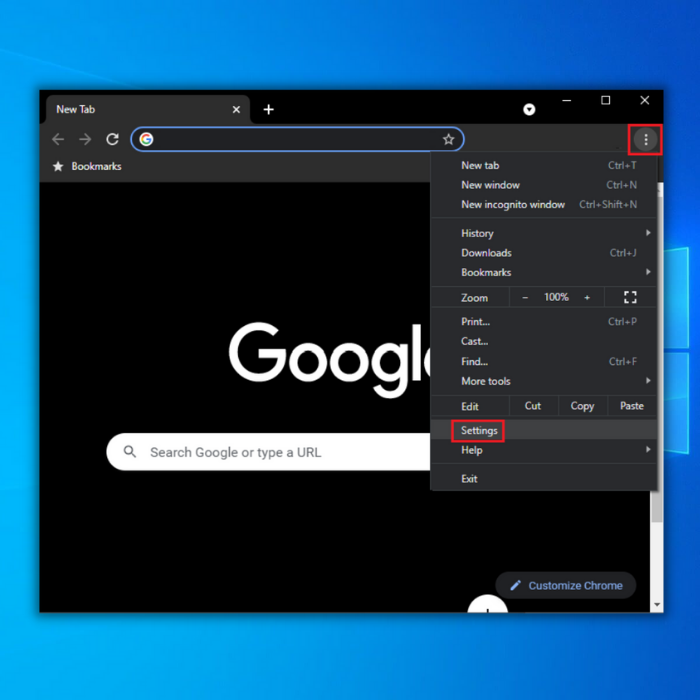Reload the page with refresh icon

[x=112, y=139]
